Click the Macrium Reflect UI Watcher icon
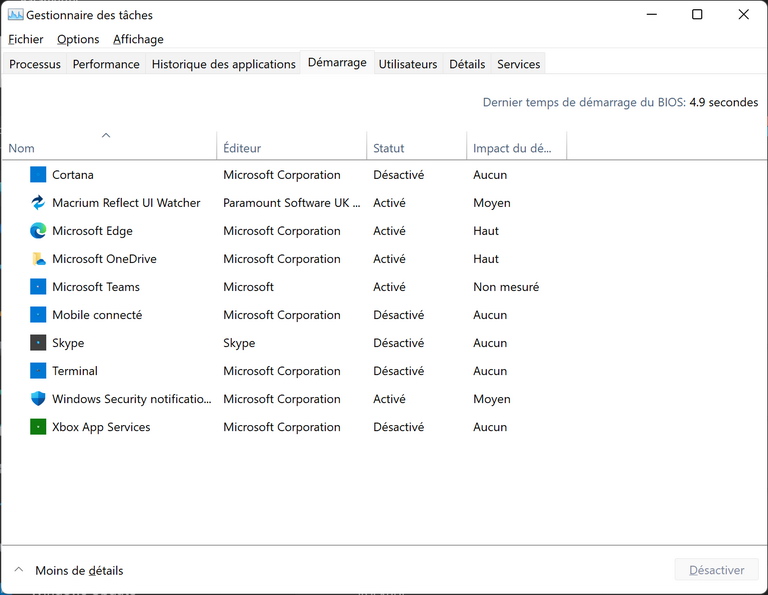 coord(38,203)
